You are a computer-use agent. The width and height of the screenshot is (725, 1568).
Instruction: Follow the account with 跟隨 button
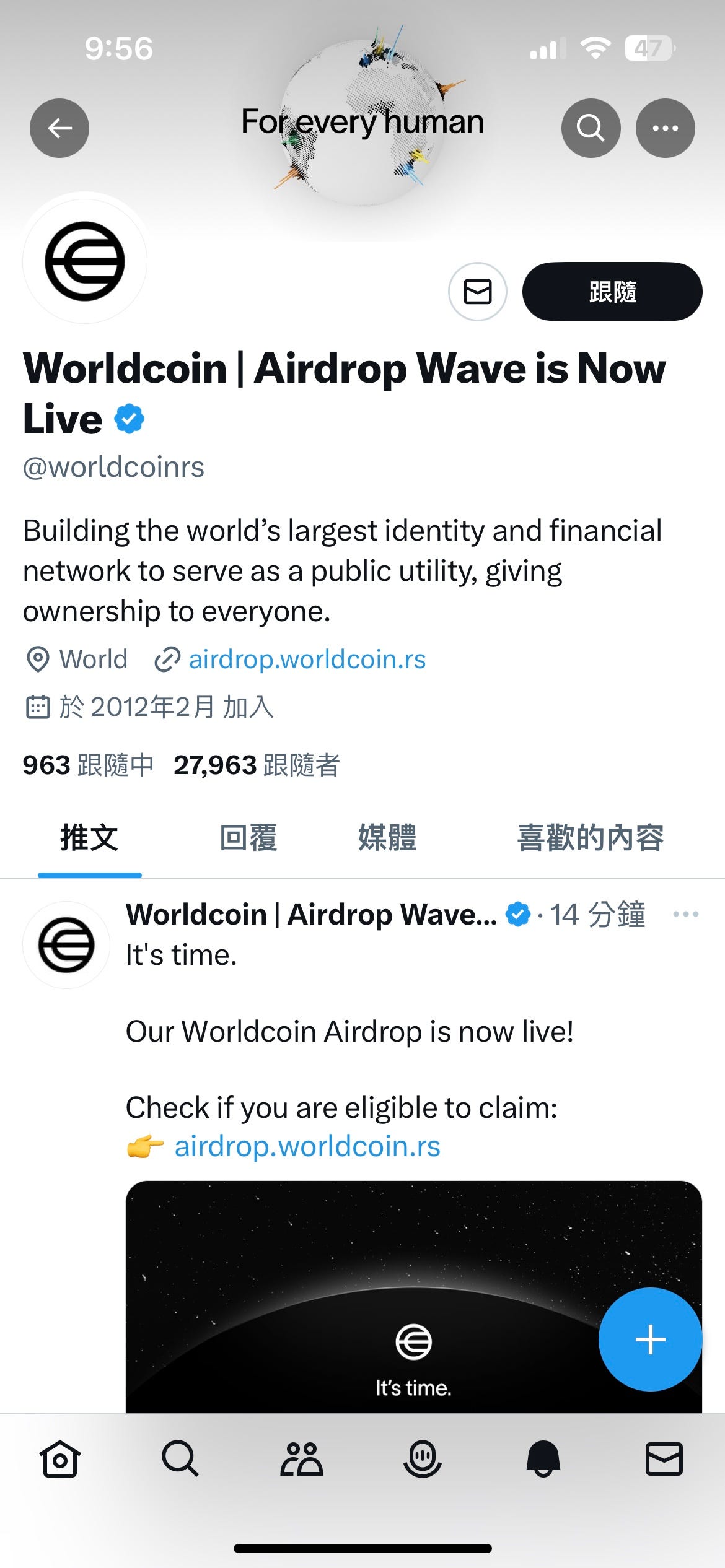pos(612,292)
